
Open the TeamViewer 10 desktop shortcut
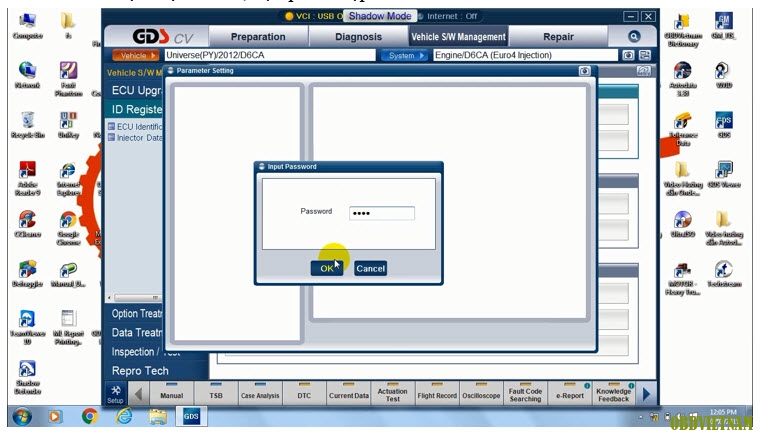point(28,327)
